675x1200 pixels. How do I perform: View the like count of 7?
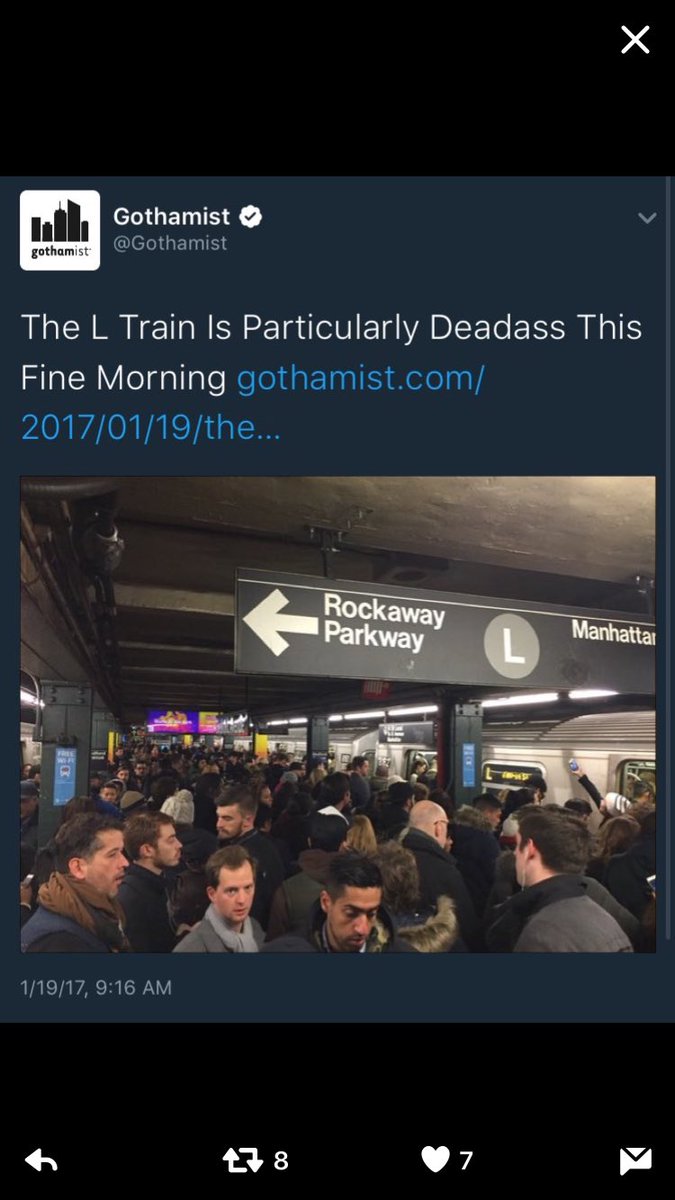[x=466, y=1160]
